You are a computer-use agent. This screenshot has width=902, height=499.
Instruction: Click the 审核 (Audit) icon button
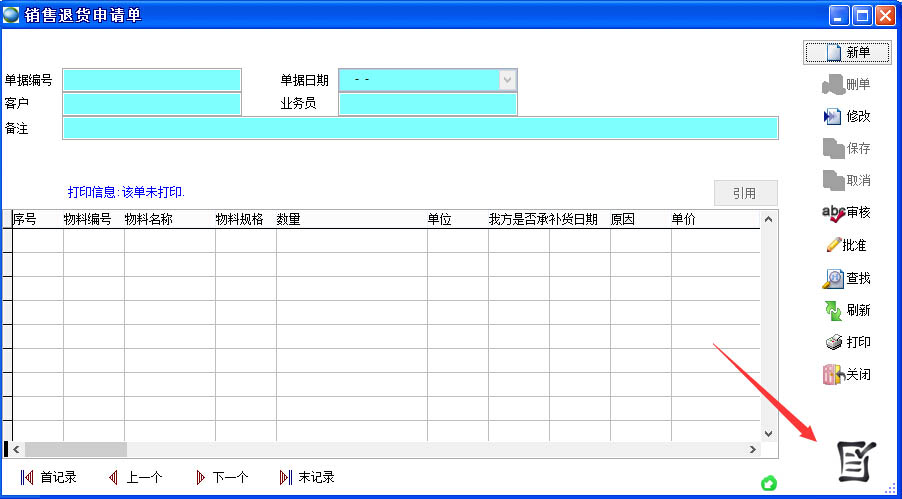[846, 212]
